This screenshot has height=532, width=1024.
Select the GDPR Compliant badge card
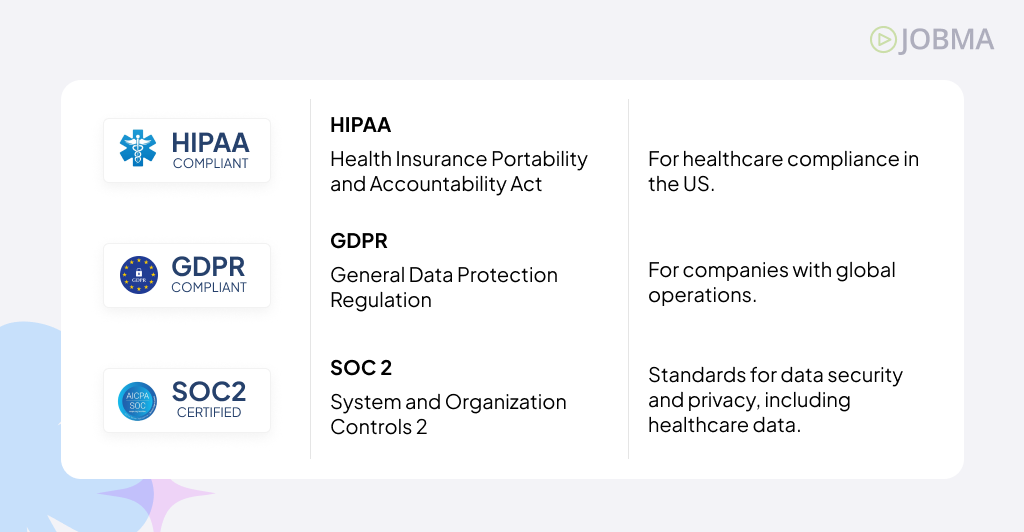[187, 275]
